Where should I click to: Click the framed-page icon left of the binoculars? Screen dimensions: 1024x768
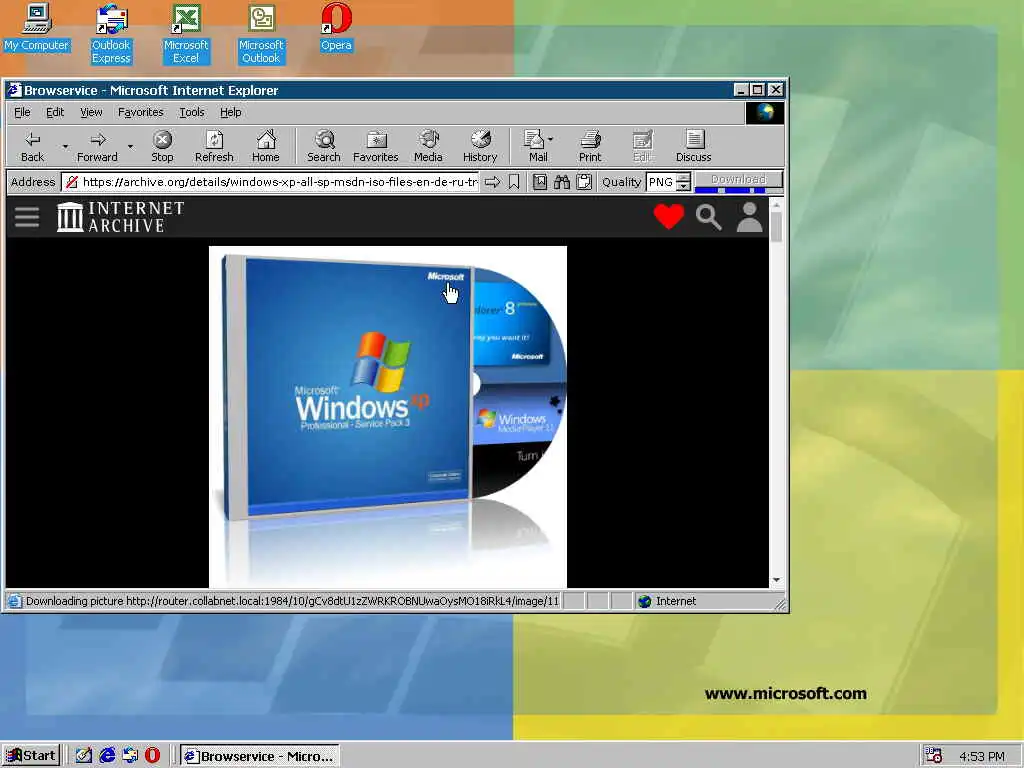[539, 182]
